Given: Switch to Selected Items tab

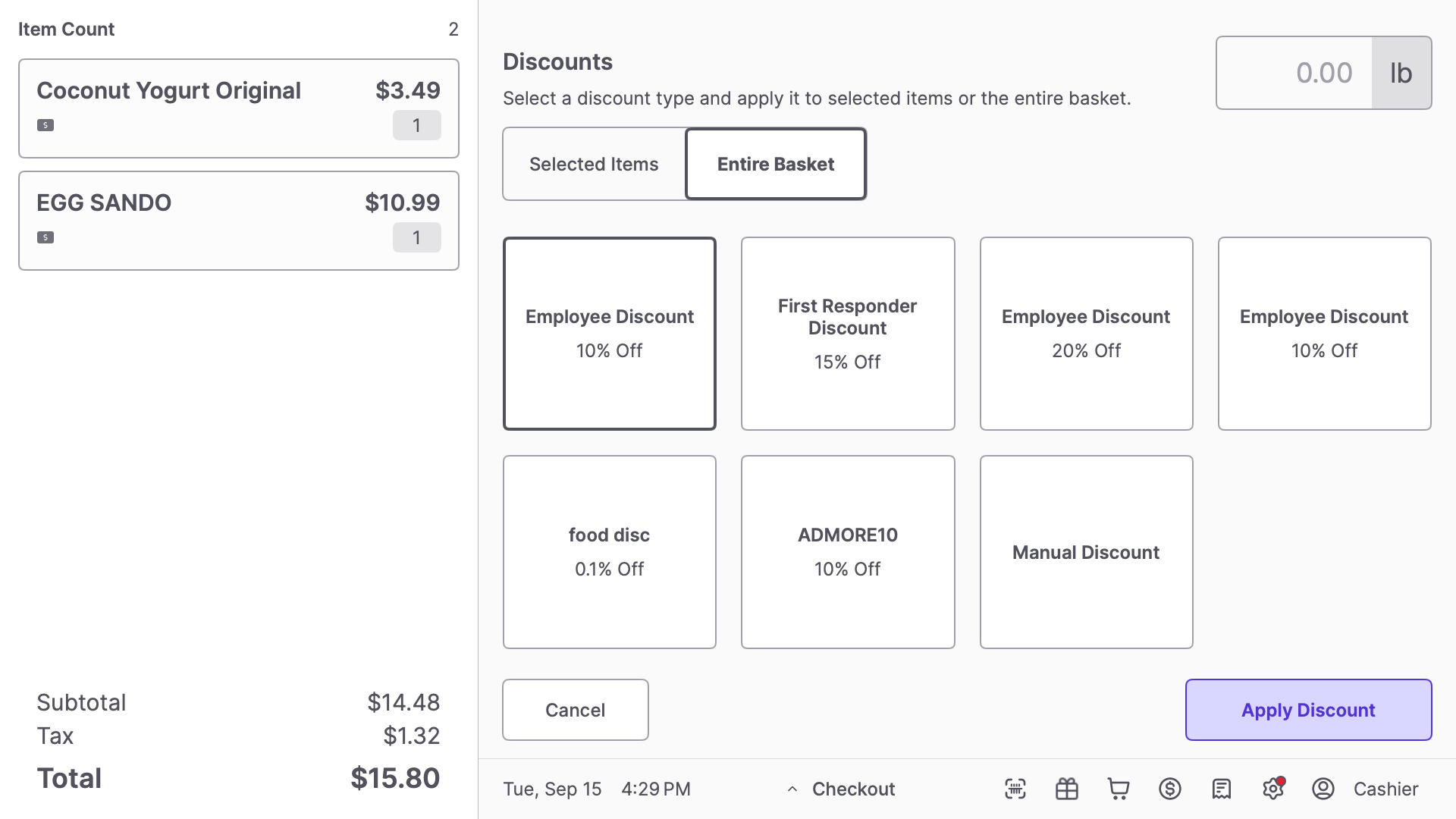Looking at the screenshot, I should pyautogui.click(x=594, y=164).
